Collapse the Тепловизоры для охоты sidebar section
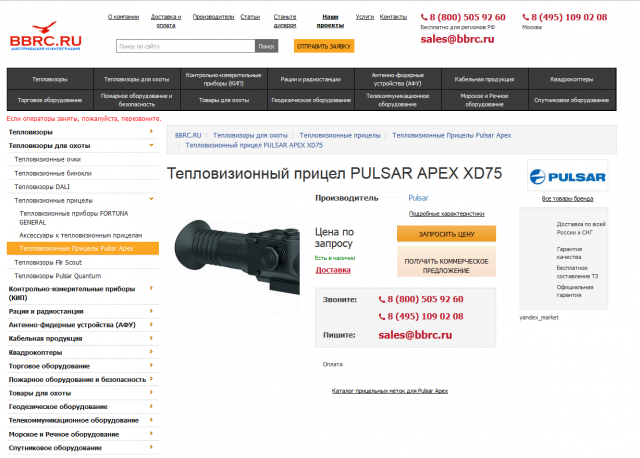The height and width of the screenshot is (458, 640). click(x=151, y=145)
